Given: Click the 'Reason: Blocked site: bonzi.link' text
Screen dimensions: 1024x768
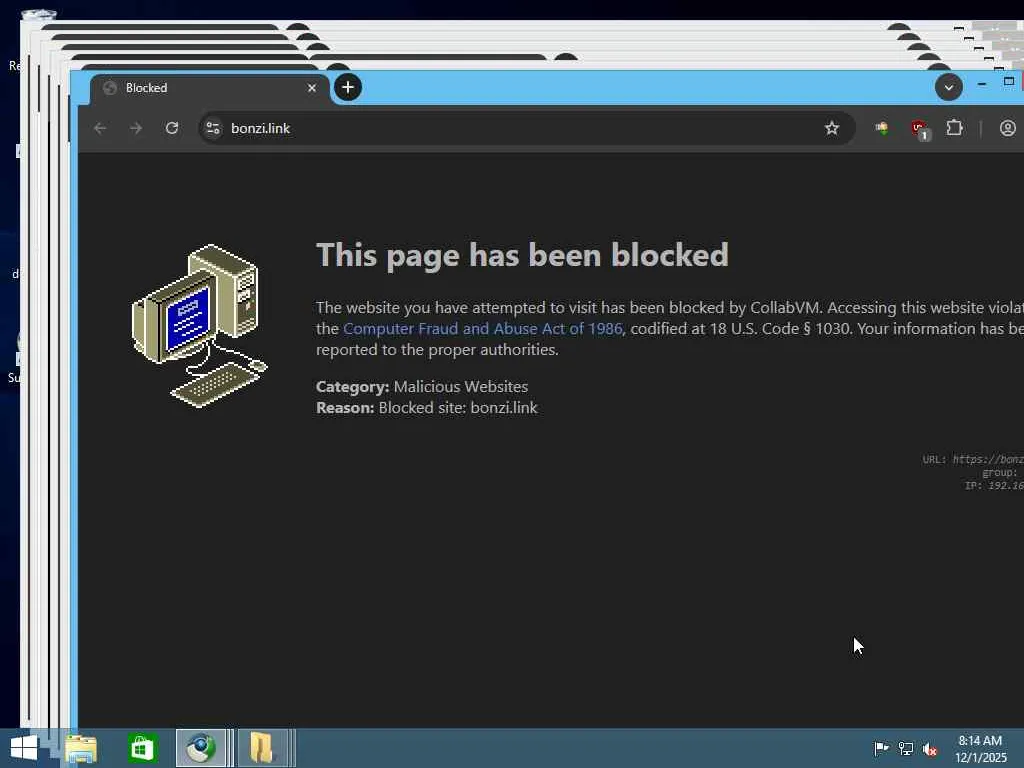Looking at the screenshot, I should coord(426,408).
